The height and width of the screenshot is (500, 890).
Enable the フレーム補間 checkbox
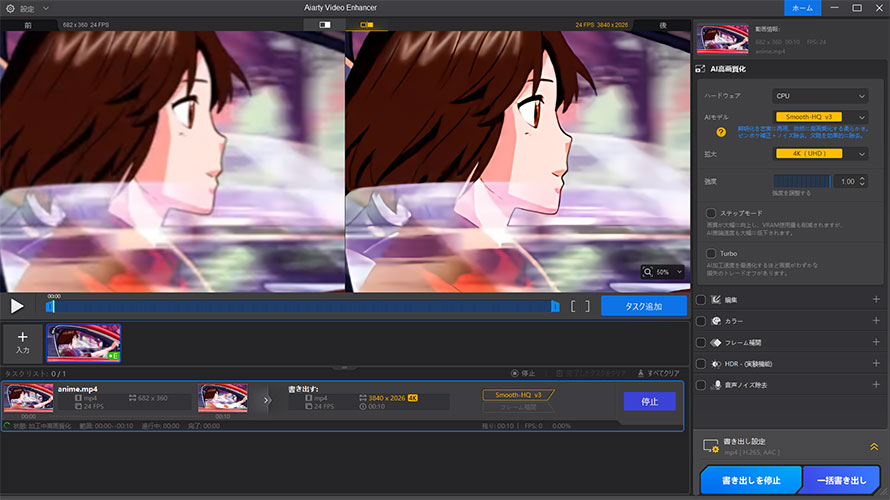coord(701,343)
